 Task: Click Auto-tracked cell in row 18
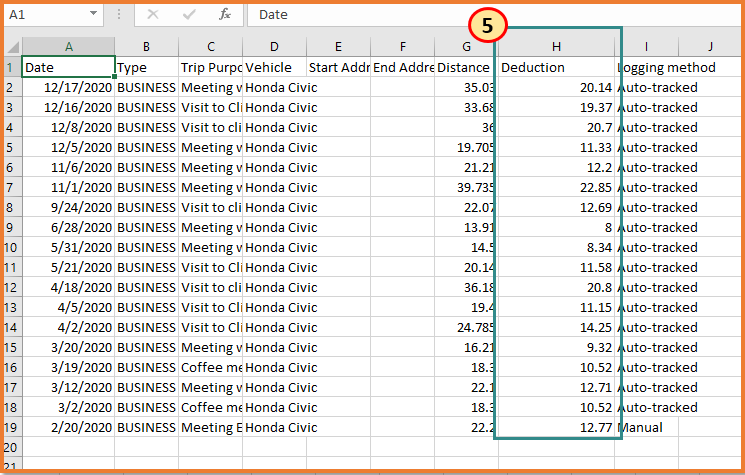pos(646,408)
